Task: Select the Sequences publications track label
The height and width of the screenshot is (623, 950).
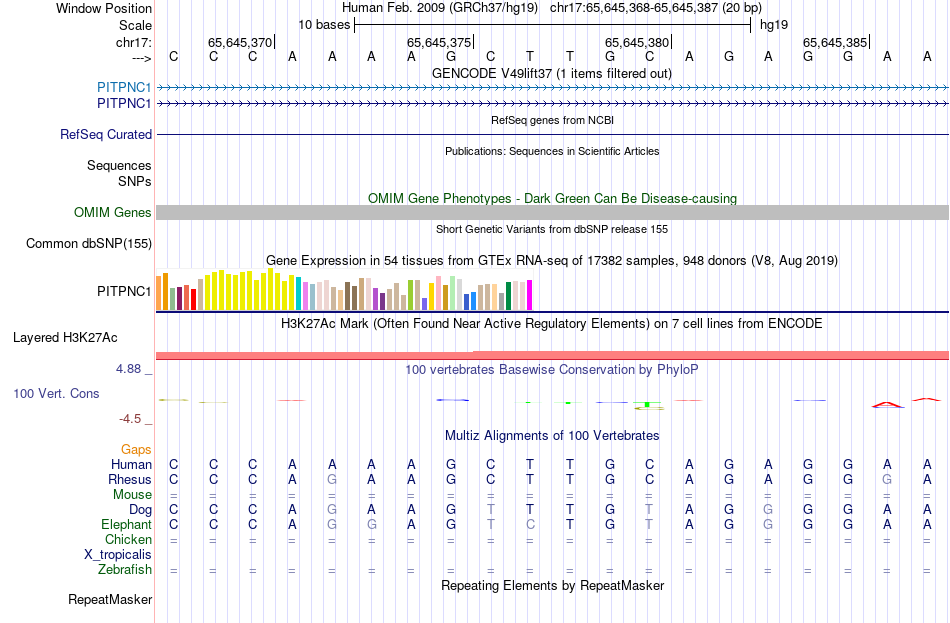Action: tap(119, 165)
